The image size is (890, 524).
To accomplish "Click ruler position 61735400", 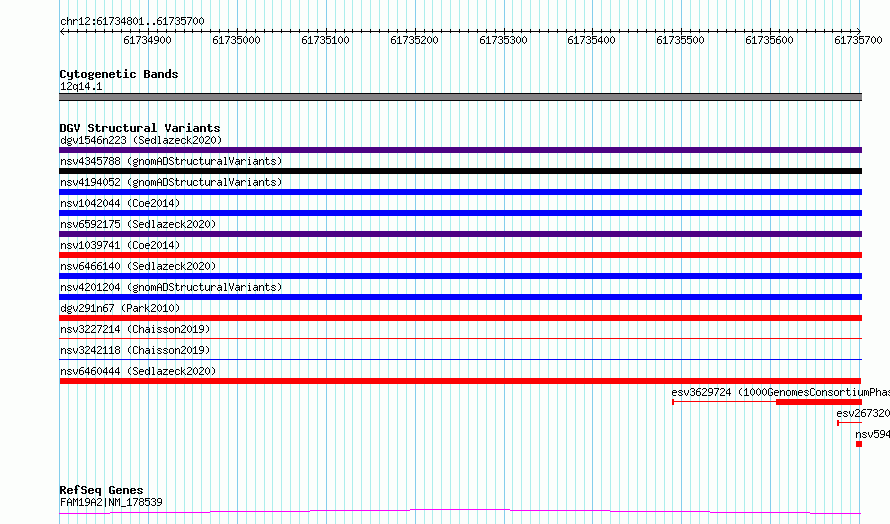I will 591,40.
